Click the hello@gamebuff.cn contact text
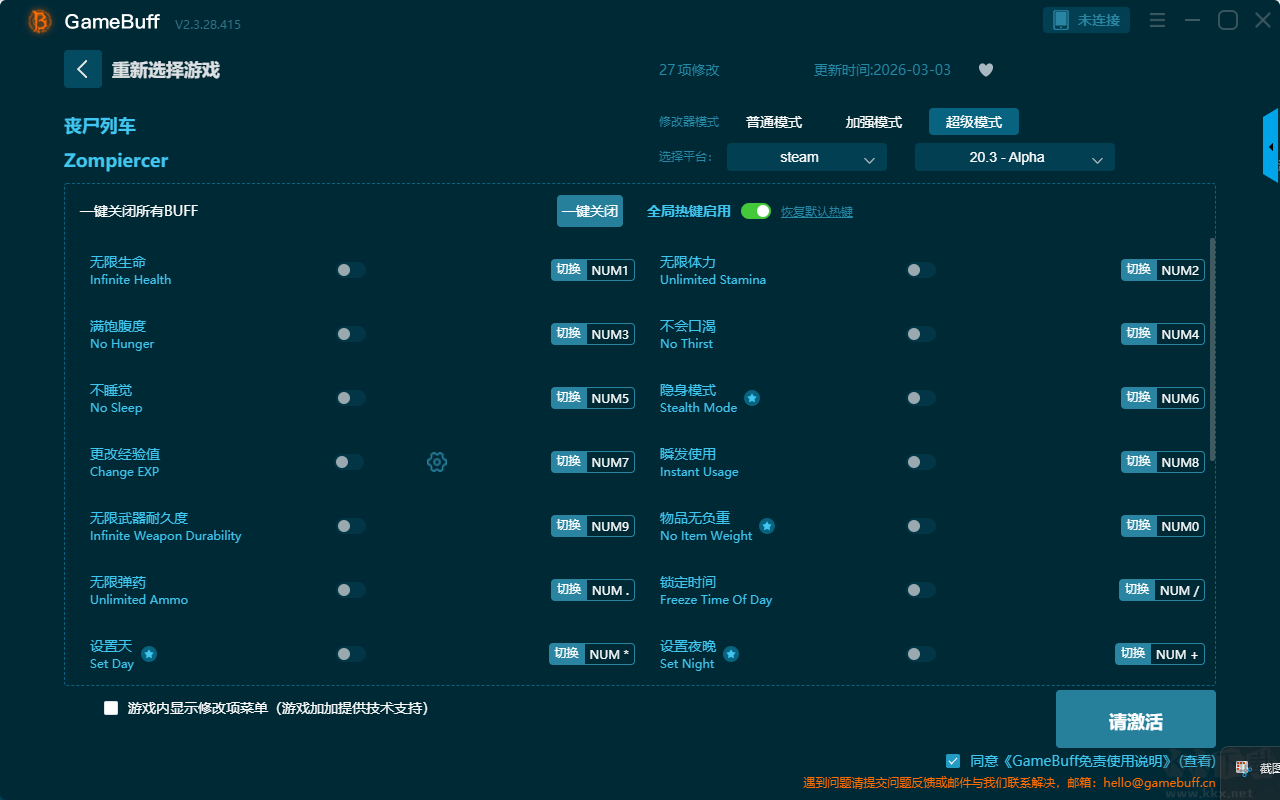This screenshot has width=1280, height=800. point(1159,783)
